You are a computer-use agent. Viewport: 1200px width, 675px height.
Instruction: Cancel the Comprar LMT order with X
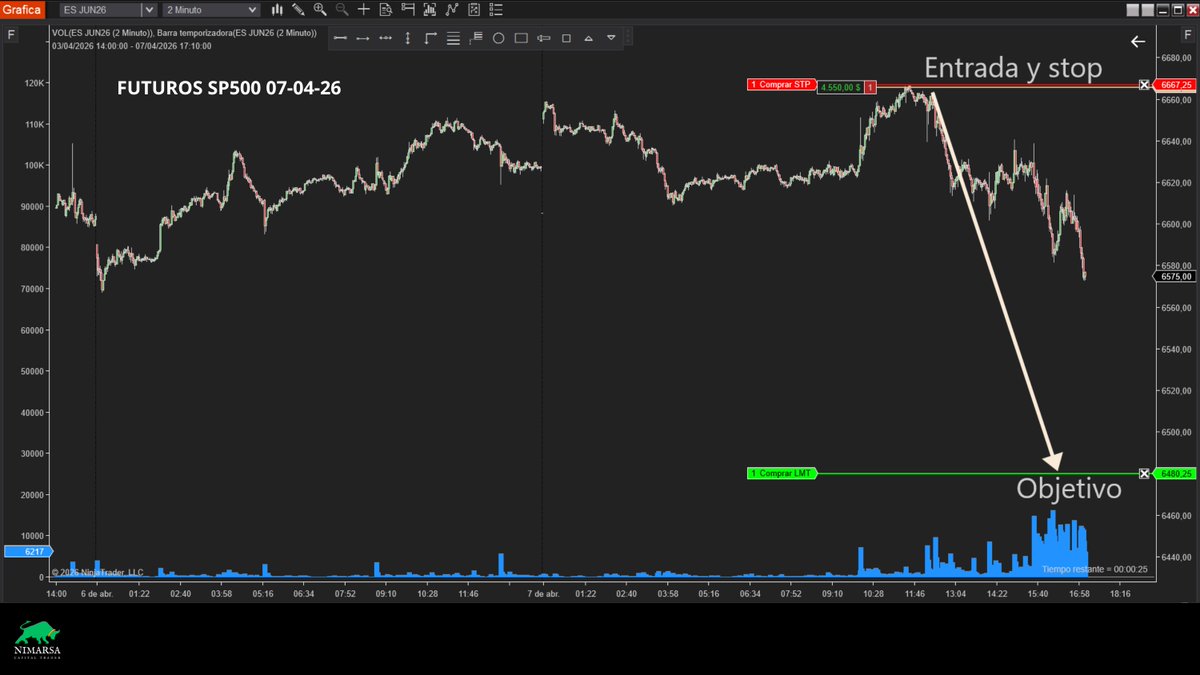(1145, 473)
